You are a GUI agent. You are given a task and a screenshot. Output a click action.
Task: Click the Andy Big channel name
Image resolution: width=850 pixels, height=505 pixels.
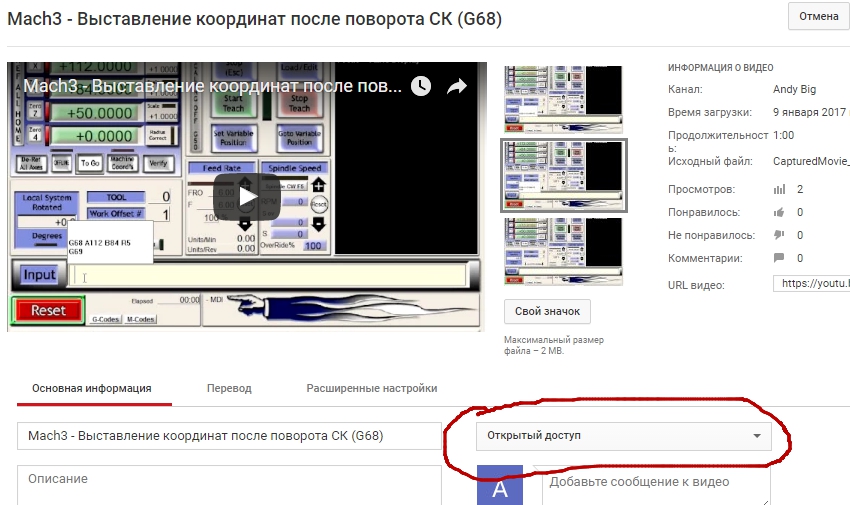click(x=794, y=89)
